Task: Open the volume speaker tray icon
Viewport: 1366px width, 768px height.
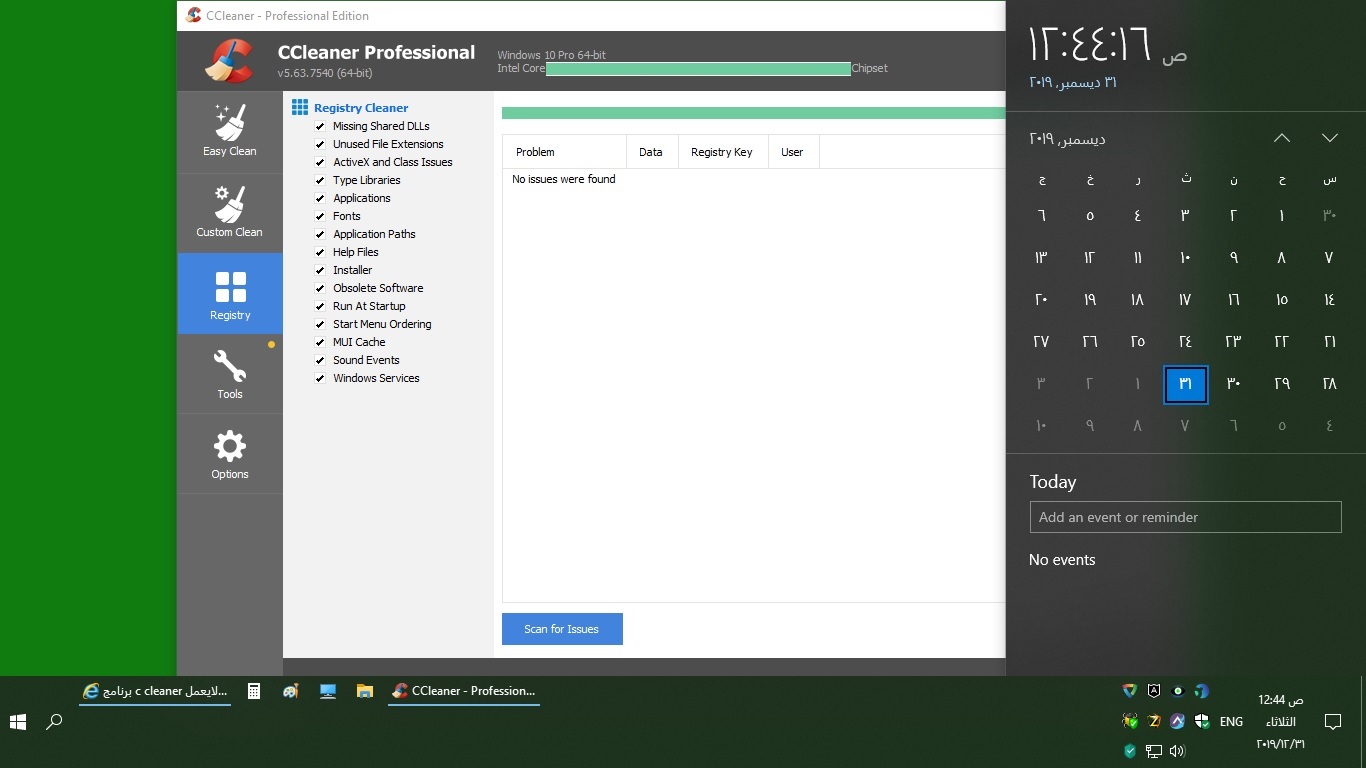Action: point(1177,750)
